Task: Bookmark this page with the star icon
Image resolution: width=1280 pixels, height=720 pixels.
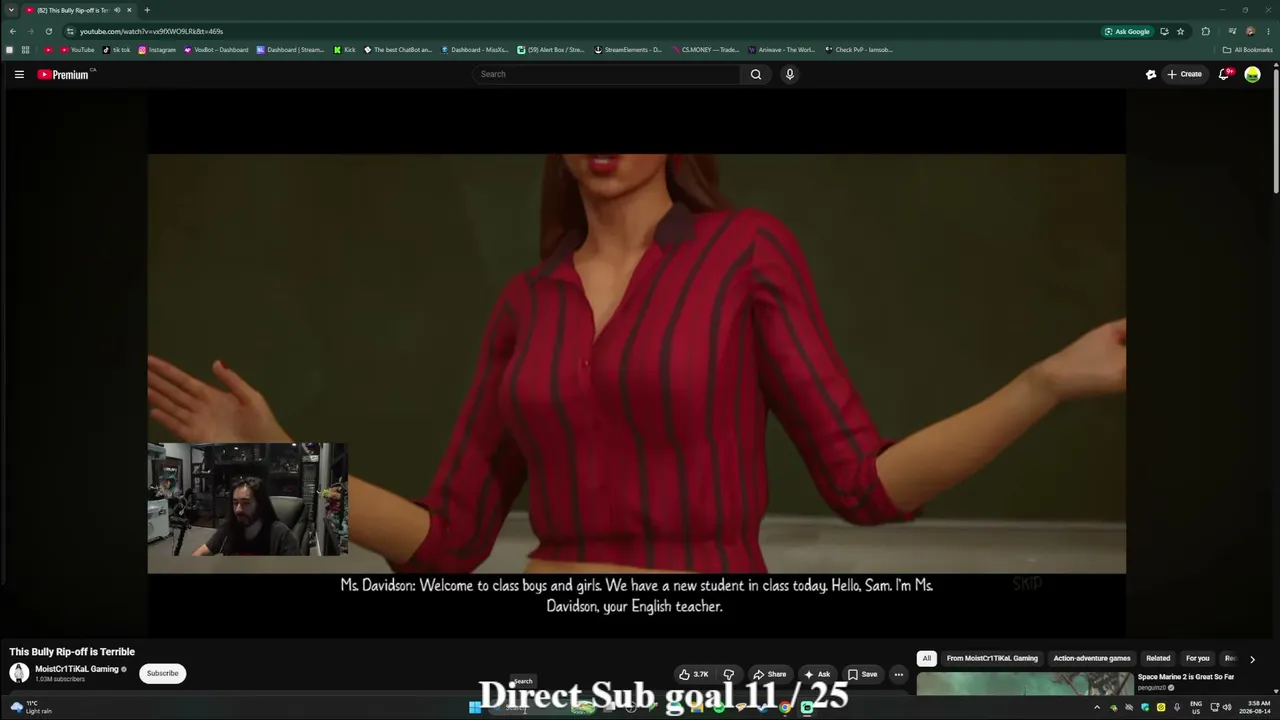Action: [x=1180, y=31]
